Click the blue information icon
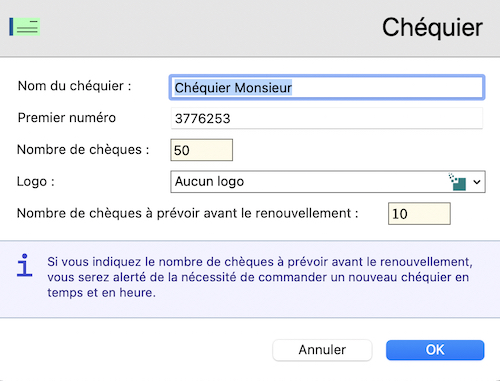Screen dimensions: 500x381 (x=25, y=265)
